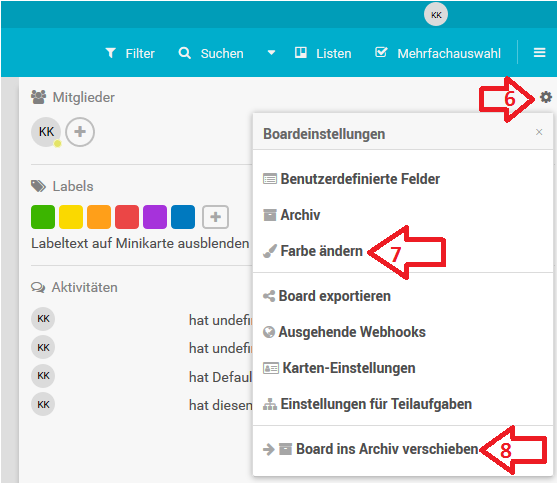Add a new label with plus button
558x484 pixels.
pyautogui.click(x=215, y=217)
